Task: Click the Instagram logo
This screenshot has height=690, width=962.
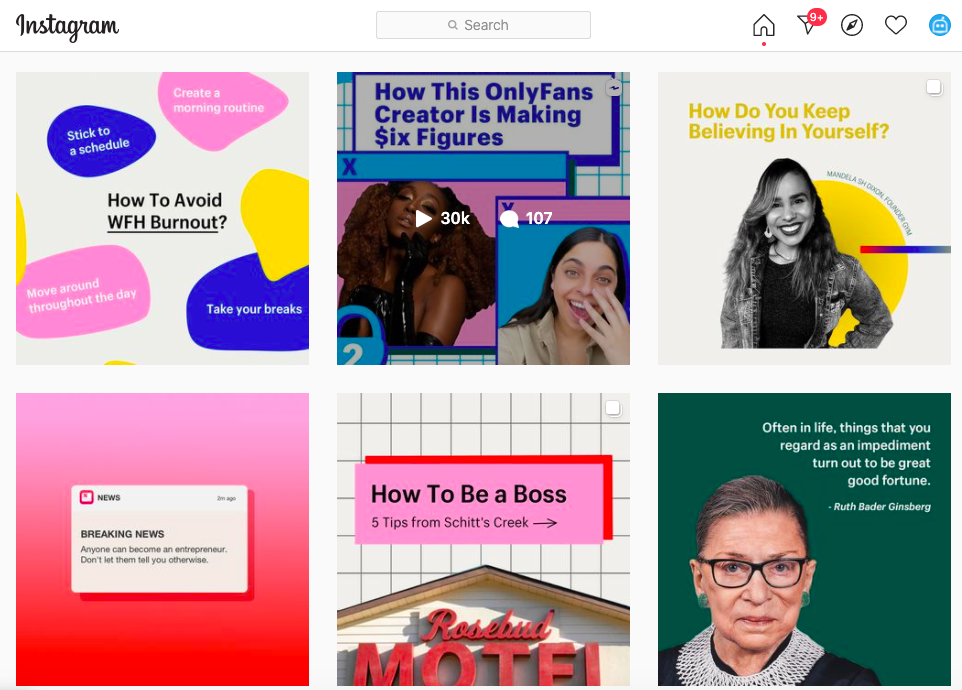Action: pos(67,26)
